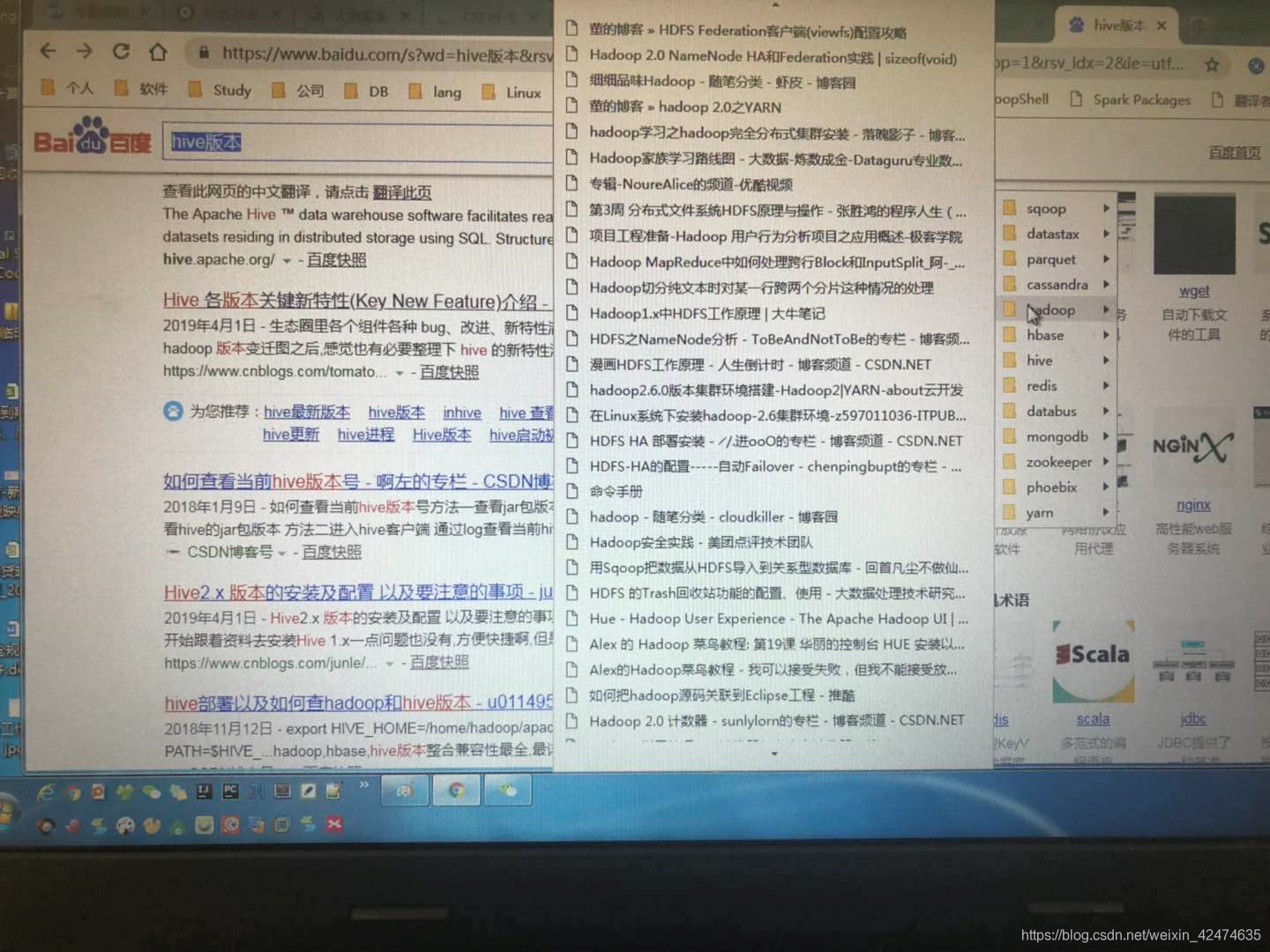Go to the browser home page icon

point(158,52)
